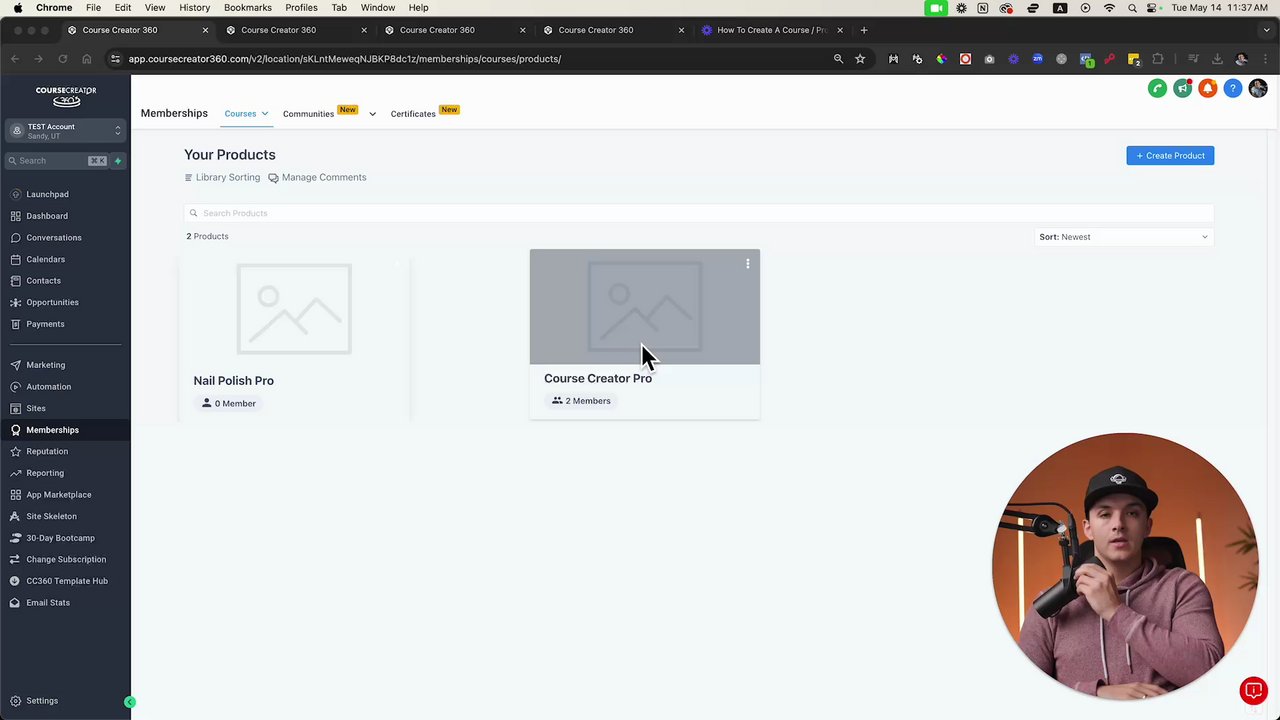This screenshot has height=720, width=1280.
Task: Open the Launchpad icon in the sidebar
Action: click(16, 194)
